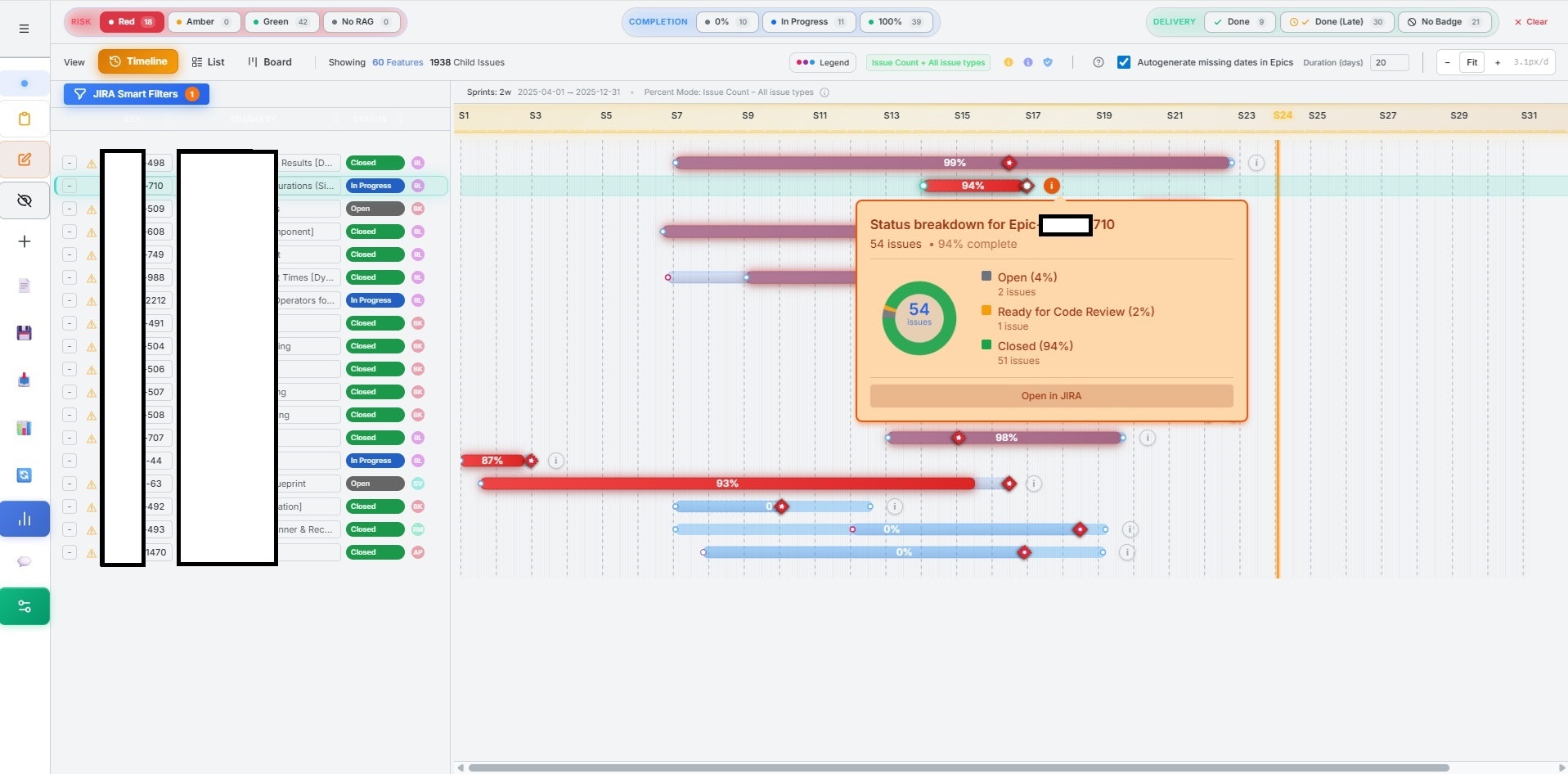Image resolution: width=1568 pixels, height=774 pixels.
Task: Clear all active filters with the Clear link
Action: (x=1530, y=22)
